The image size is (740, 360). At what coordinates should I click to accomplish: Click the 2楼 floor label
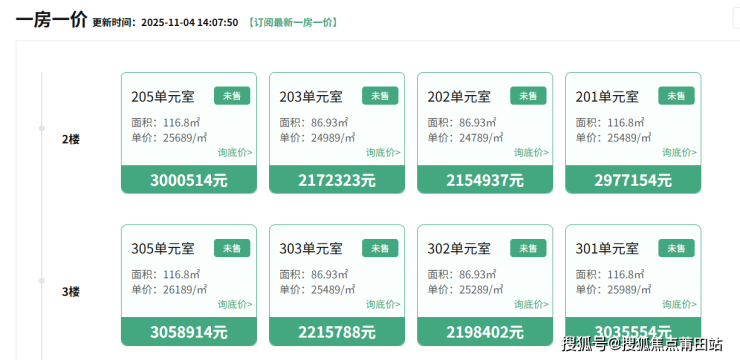coord(71,140)
